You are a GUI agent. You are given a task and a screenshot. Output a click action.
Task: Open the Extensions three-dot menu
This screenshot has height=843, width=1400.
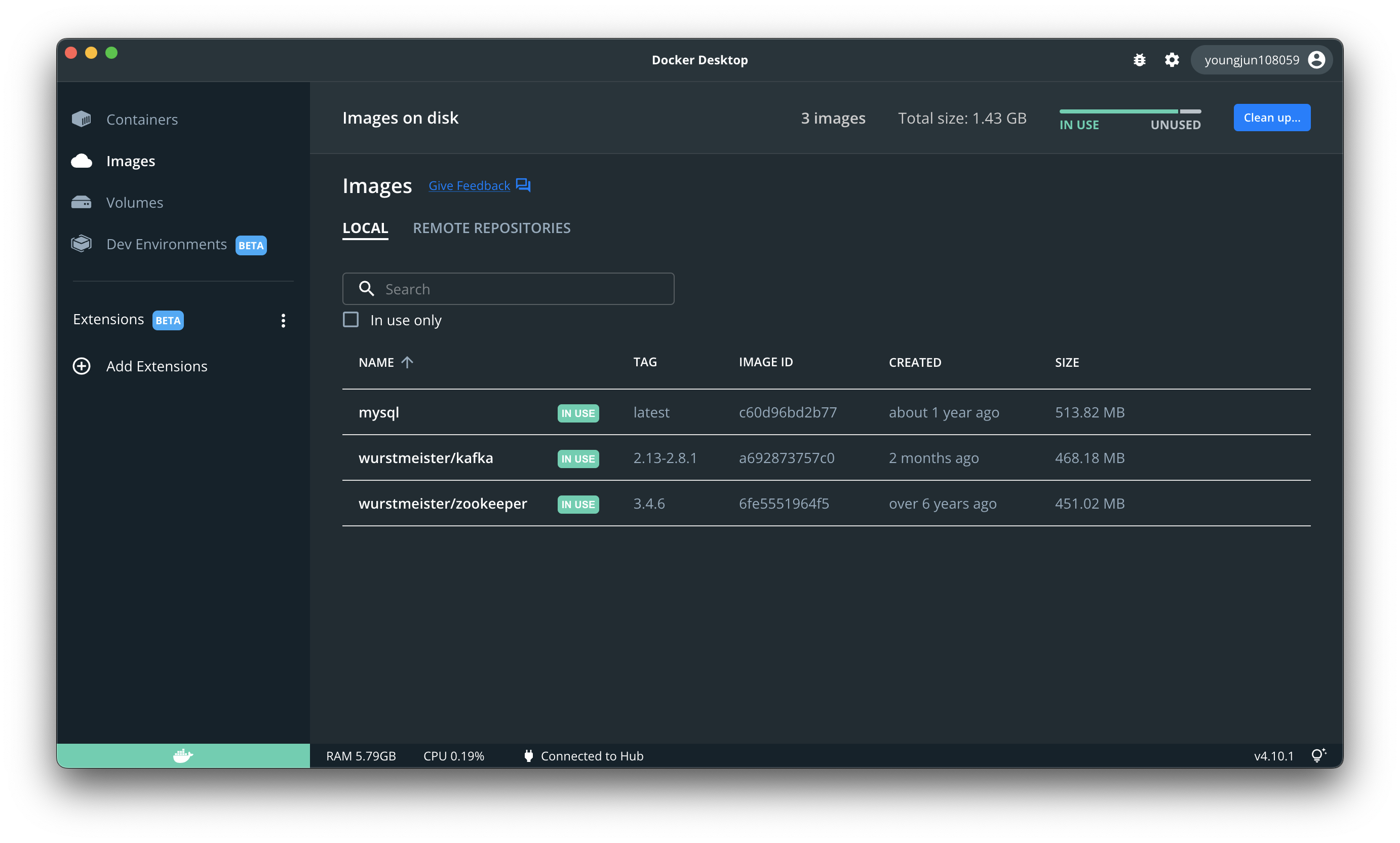click(283, 320)
